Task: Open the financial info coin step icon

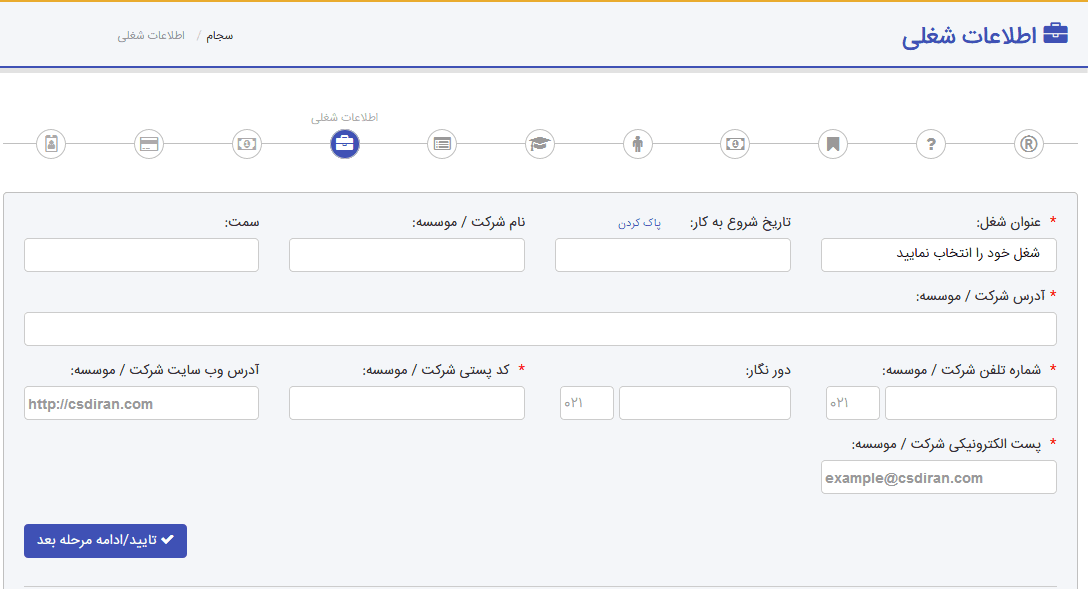Action: pos(247,144)
